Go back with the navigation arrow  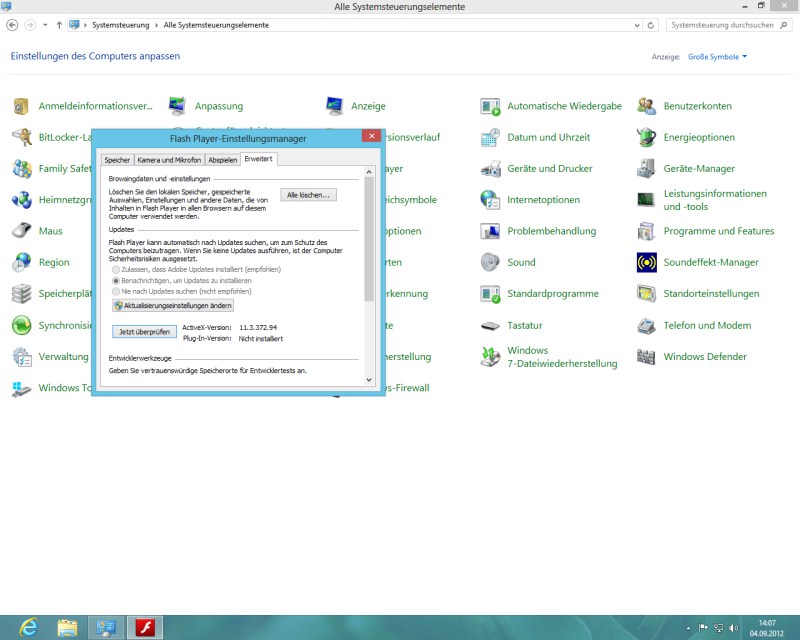[x=12, y=25]
